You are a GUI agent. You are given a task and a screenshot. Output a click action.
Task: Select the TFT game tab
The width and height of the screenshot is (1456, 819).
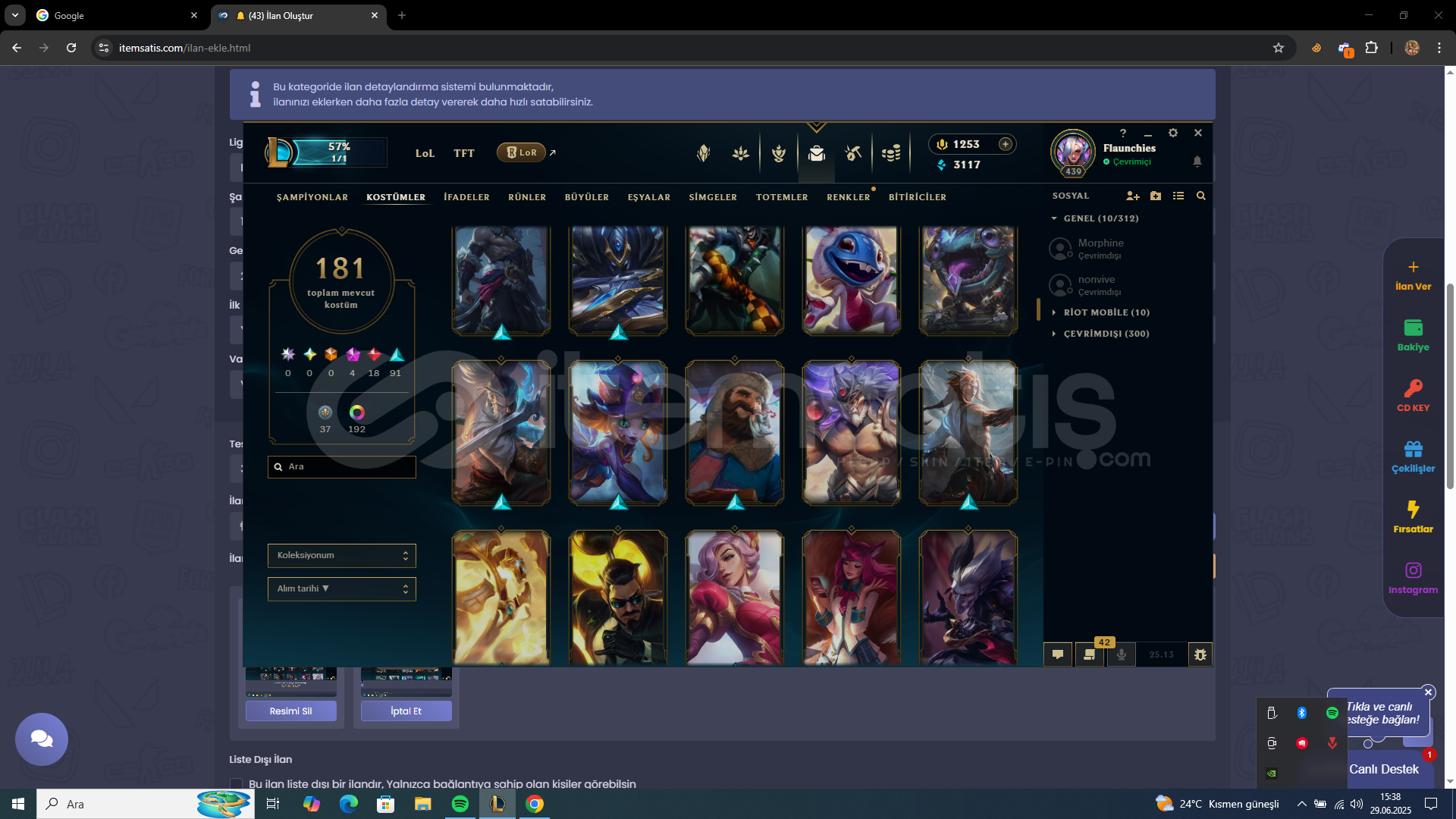(x=464, y=153)
